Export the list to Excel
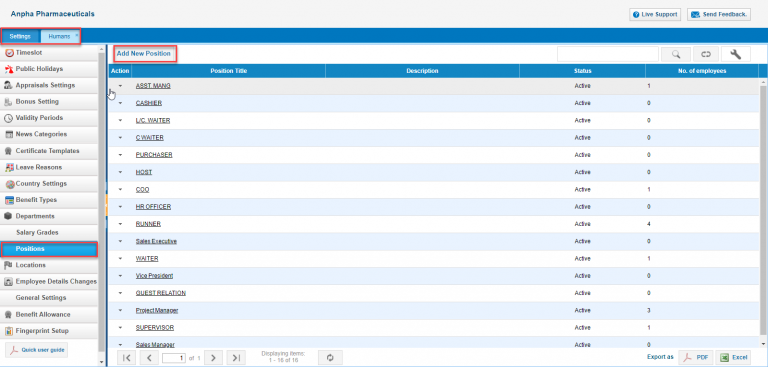The image size is (768, 367). pos(733,358)
